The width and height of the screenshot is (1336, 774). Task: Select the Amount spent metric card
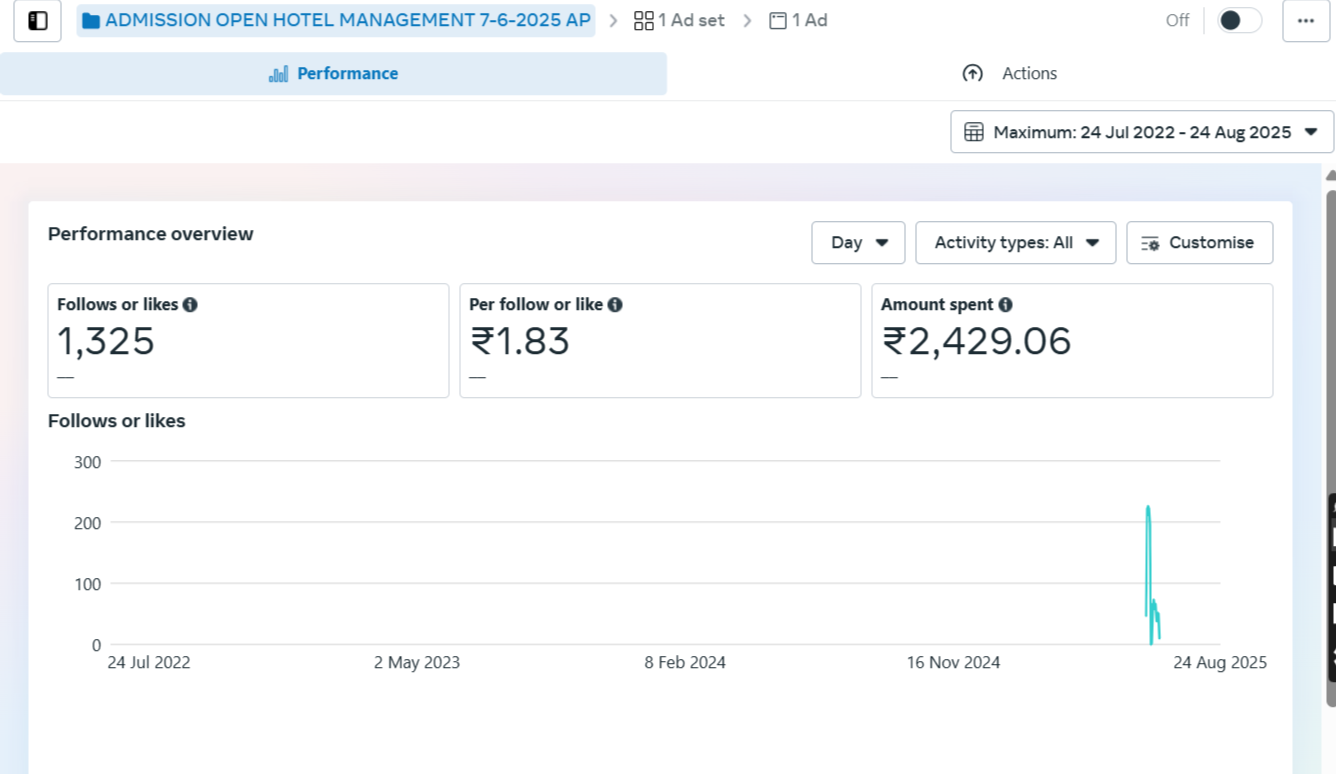(x=1071, y=341)
